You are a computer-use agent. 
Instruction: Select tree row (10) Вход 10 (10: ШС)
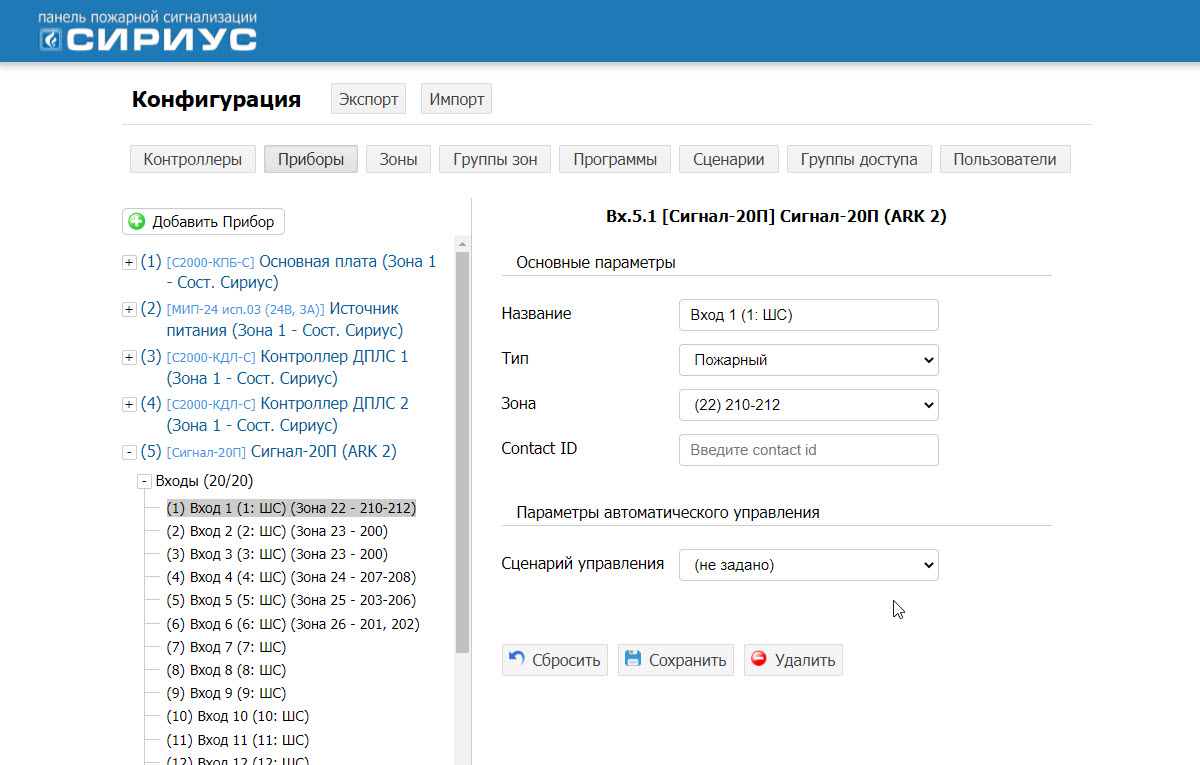(x=238, y=716)
